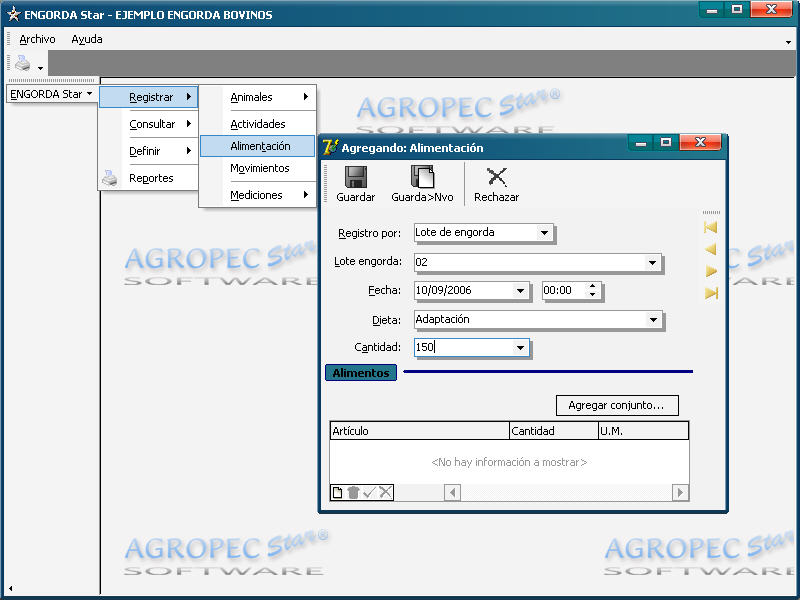Click the Guardar floppy disk icon
Image resolution: width=800 pixels, height=600 pixels.
pyautogui.click(x=356, y=177)
